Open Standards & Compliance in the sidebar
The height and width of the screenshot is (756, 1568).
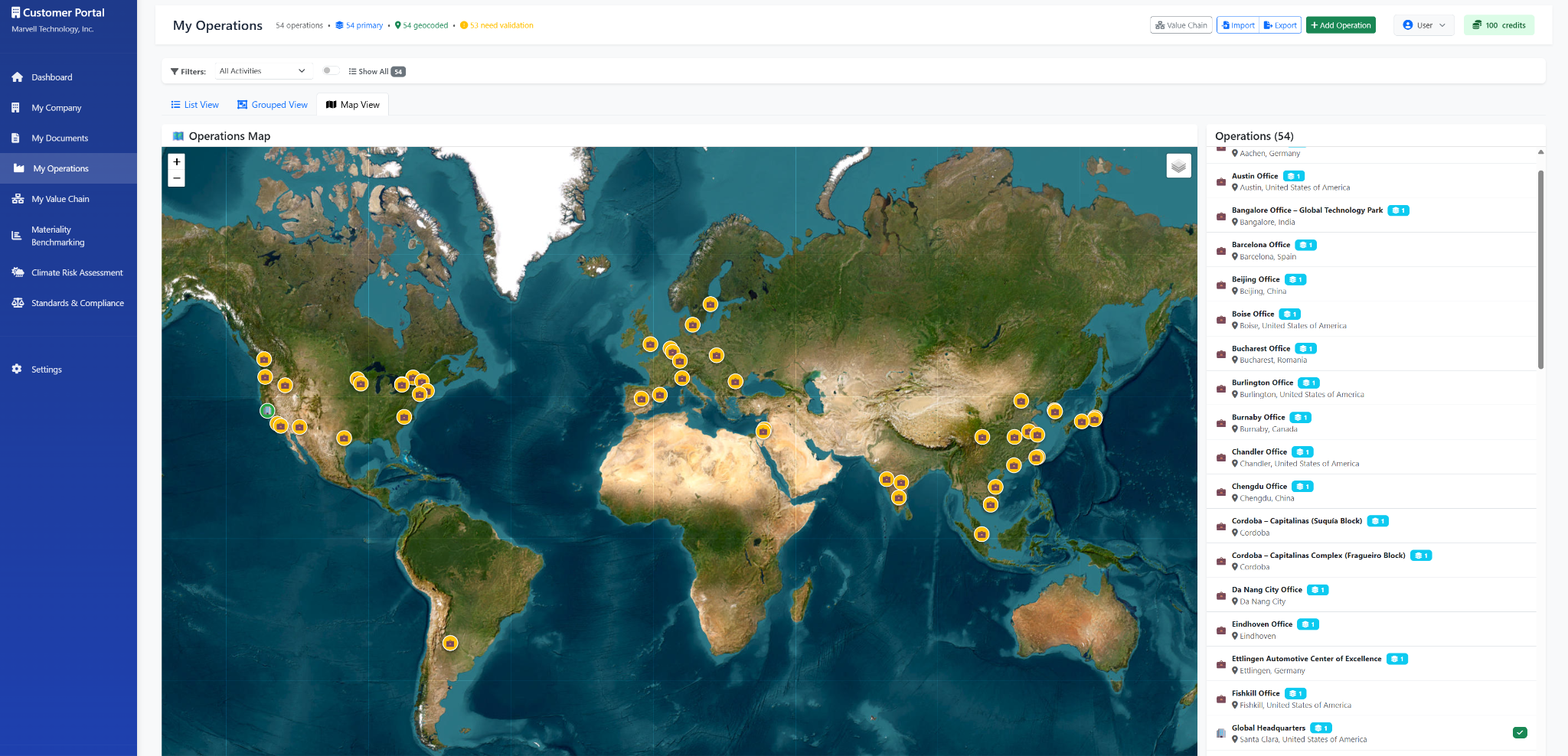[x=77, y=302]
